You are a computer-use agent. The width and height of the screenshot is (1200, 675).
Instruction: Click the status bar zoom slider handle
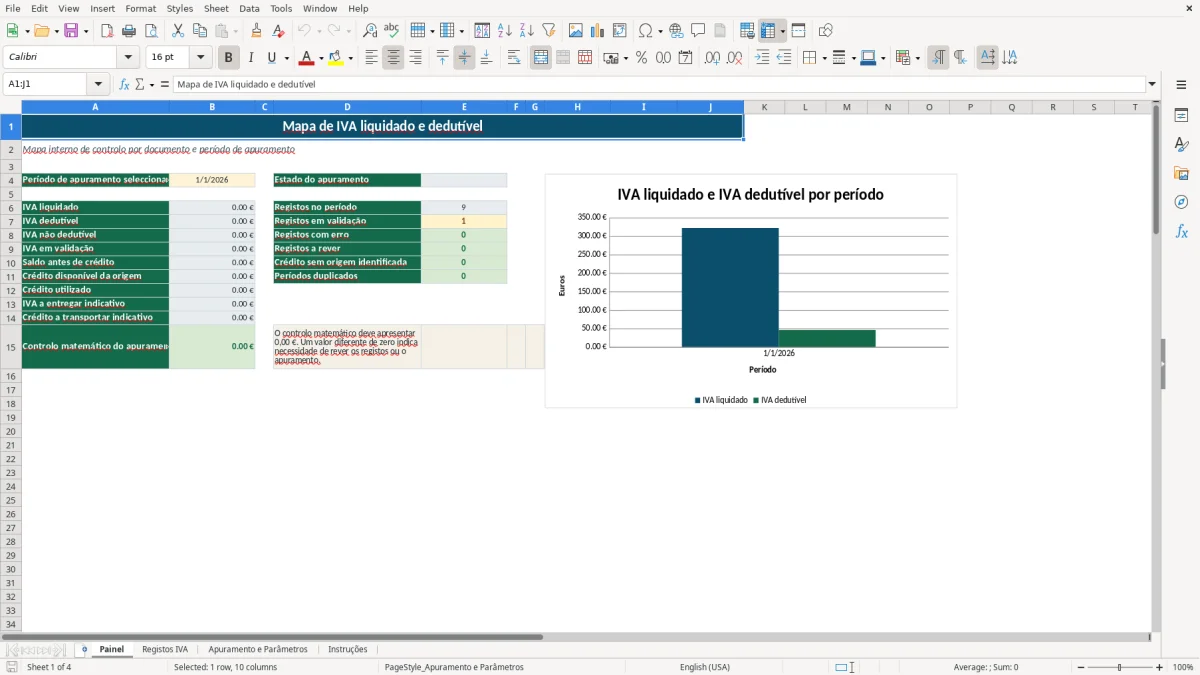click(1119, 667)
